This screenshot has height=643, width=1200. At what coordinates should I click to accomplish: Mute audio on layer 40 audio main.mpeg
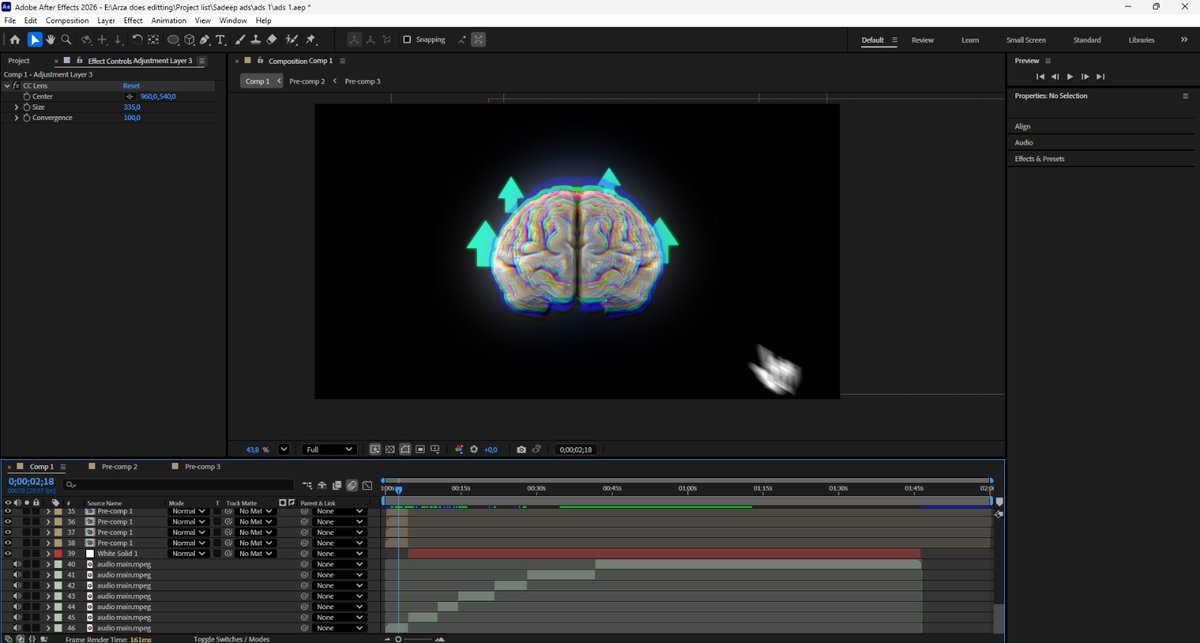point(17,564)
